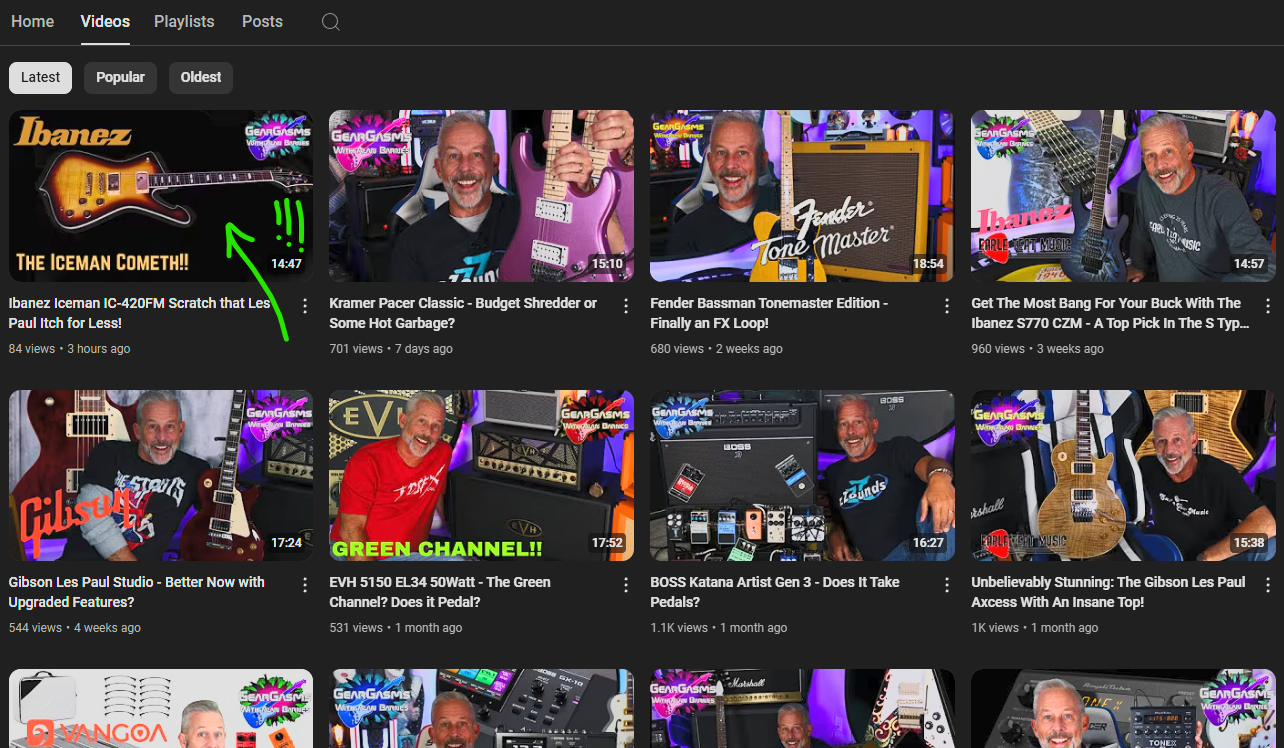Image resolution: width=1284 pixels, height=748 pixels.
Task: Open the VANGOA video thumbnail
Action: pyautogui.click(x=161, y=708)
